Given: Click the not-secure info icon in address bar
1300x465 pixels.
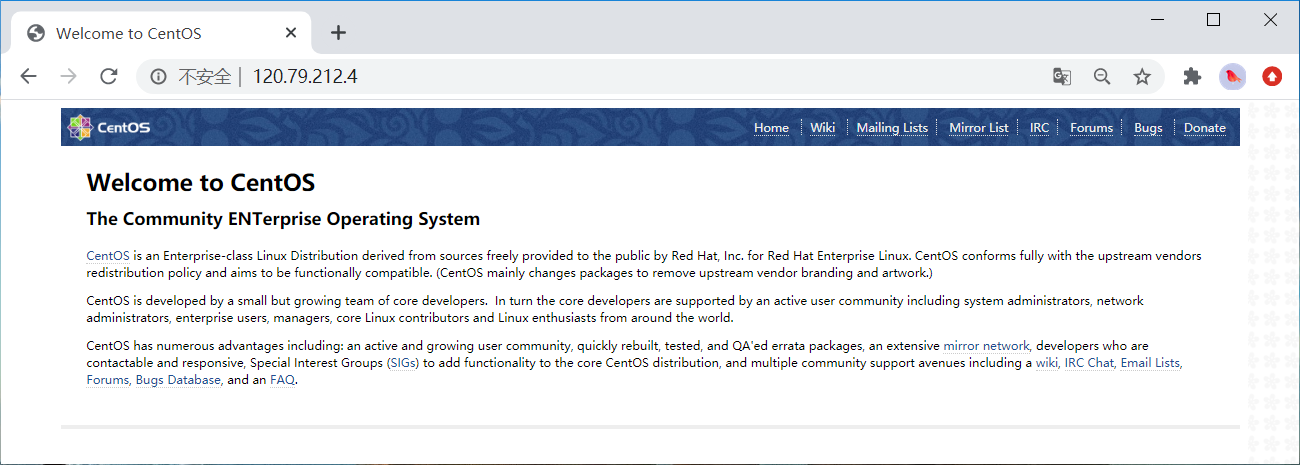Looking at the screenshot, I should pos(158,76).
